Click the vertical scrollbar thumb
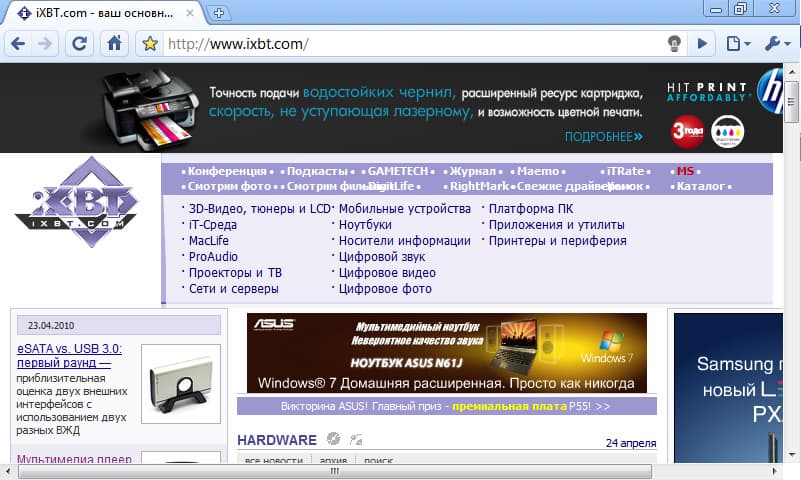This screenshot has width=801, height=480. (x=792, y=102)
